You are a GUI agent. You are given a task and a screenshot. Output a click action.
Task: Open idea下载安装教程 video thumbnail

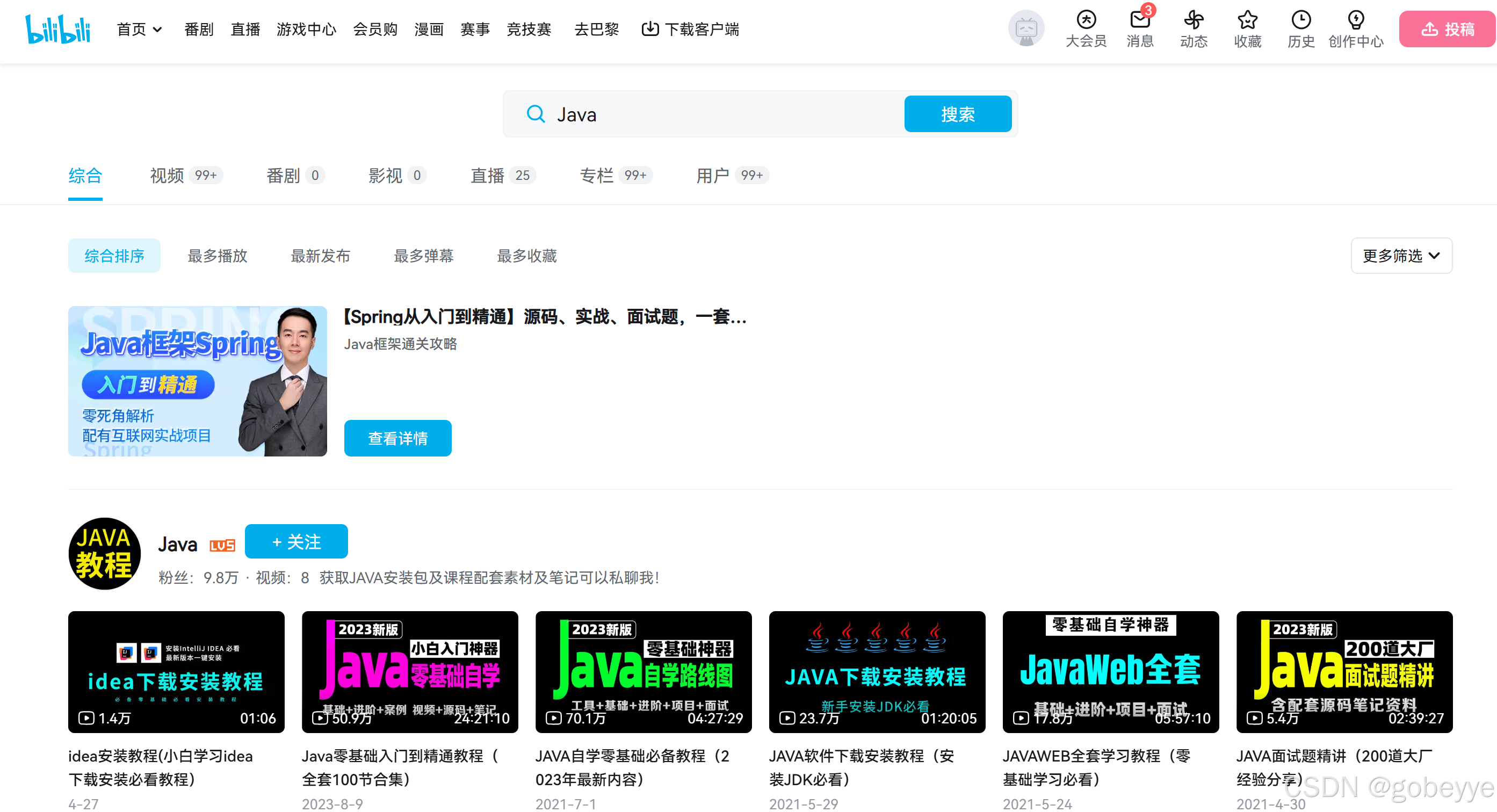[x=176, y=672]
